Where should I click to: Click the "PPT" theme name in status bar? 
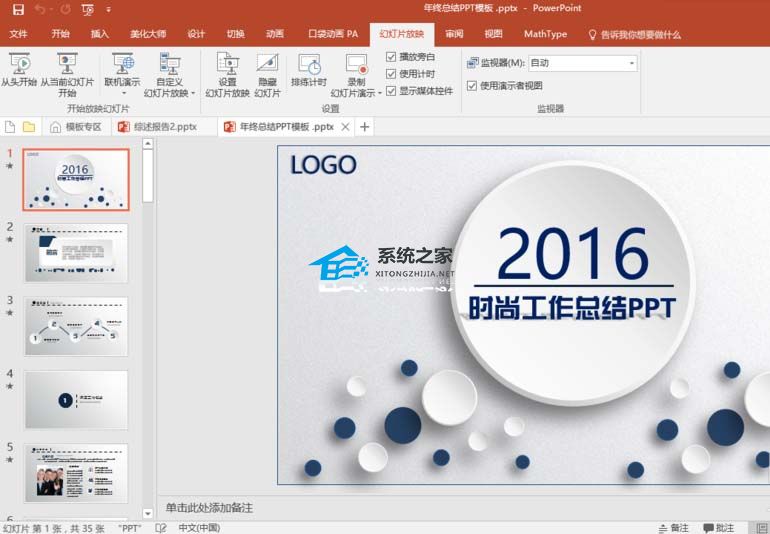pos(130,528)
